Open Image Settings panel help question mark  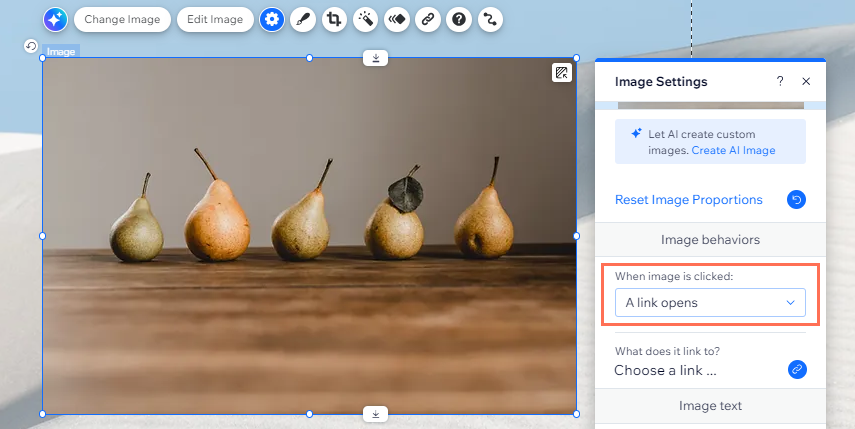pyautogui.click(x=780, y=82)
